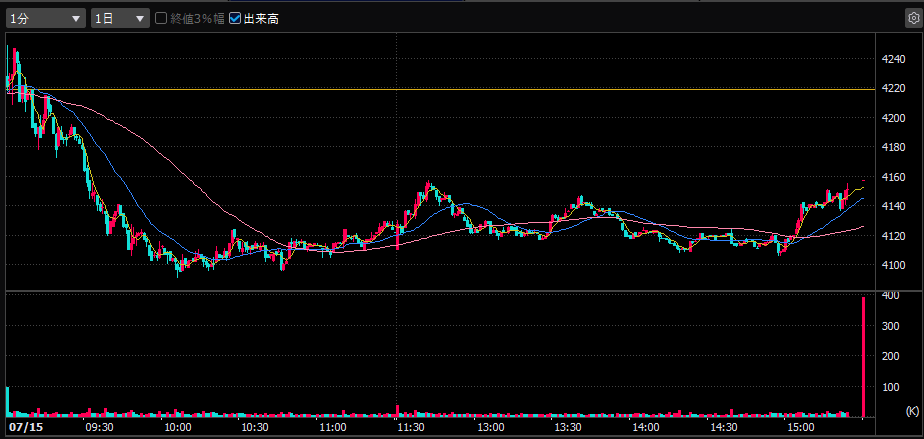Select the 14:30 time axis label
Viewport: 924px width, 439px height.
724,426
